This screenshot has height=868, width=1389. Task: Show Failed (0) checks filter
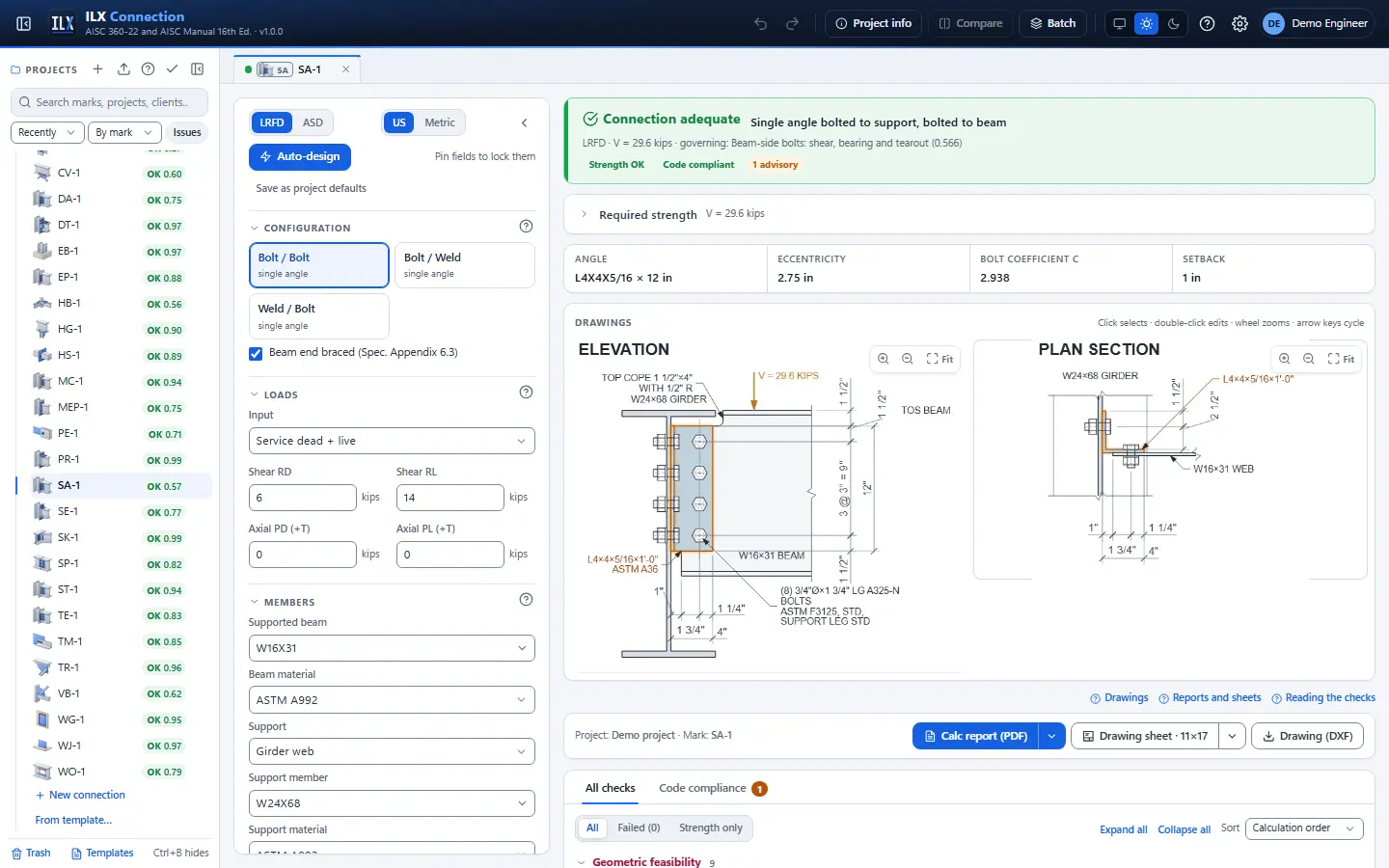(x=639, y=828)
